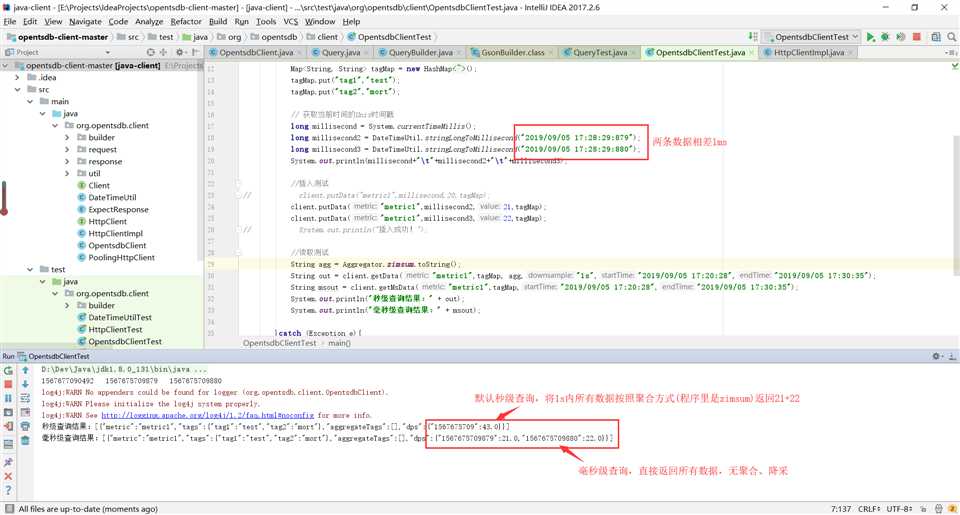The height and width of the screenshot is (515, 960).
Task: Show hidden editor tabs dropdown at right
Action: coord(951,53)
